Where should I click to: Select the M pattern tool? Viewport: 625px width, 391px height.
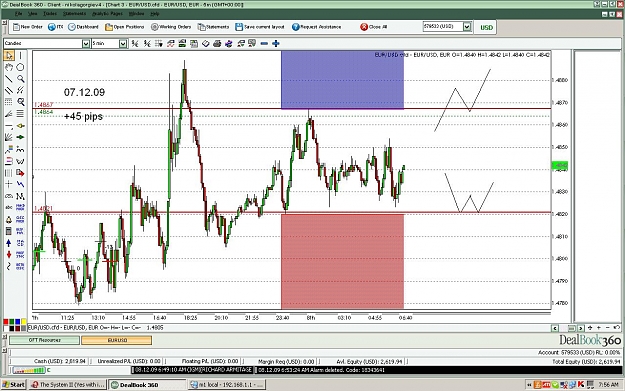tap(20, 196)
